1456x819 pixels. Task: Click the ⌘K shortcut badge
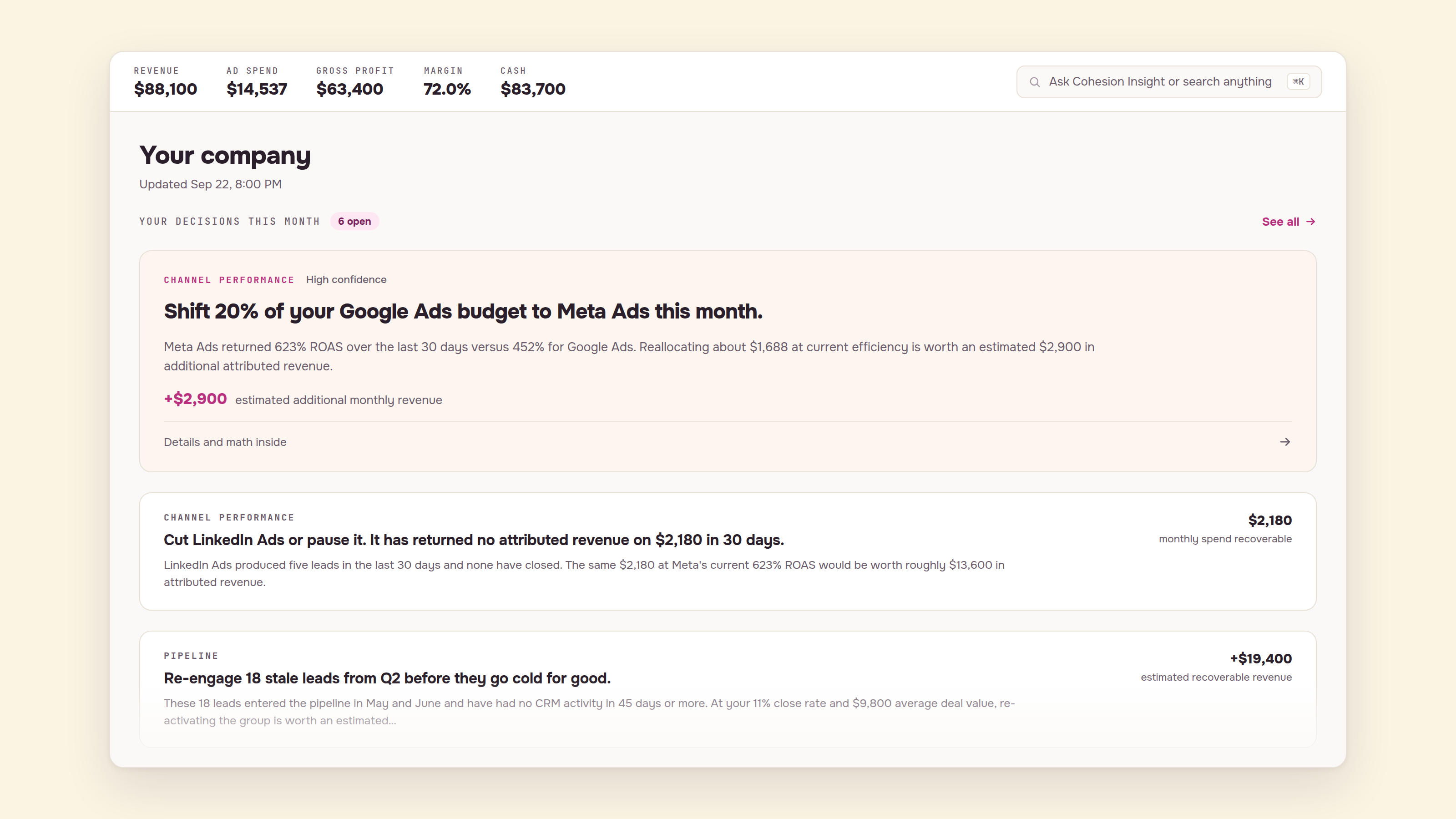1298,81
